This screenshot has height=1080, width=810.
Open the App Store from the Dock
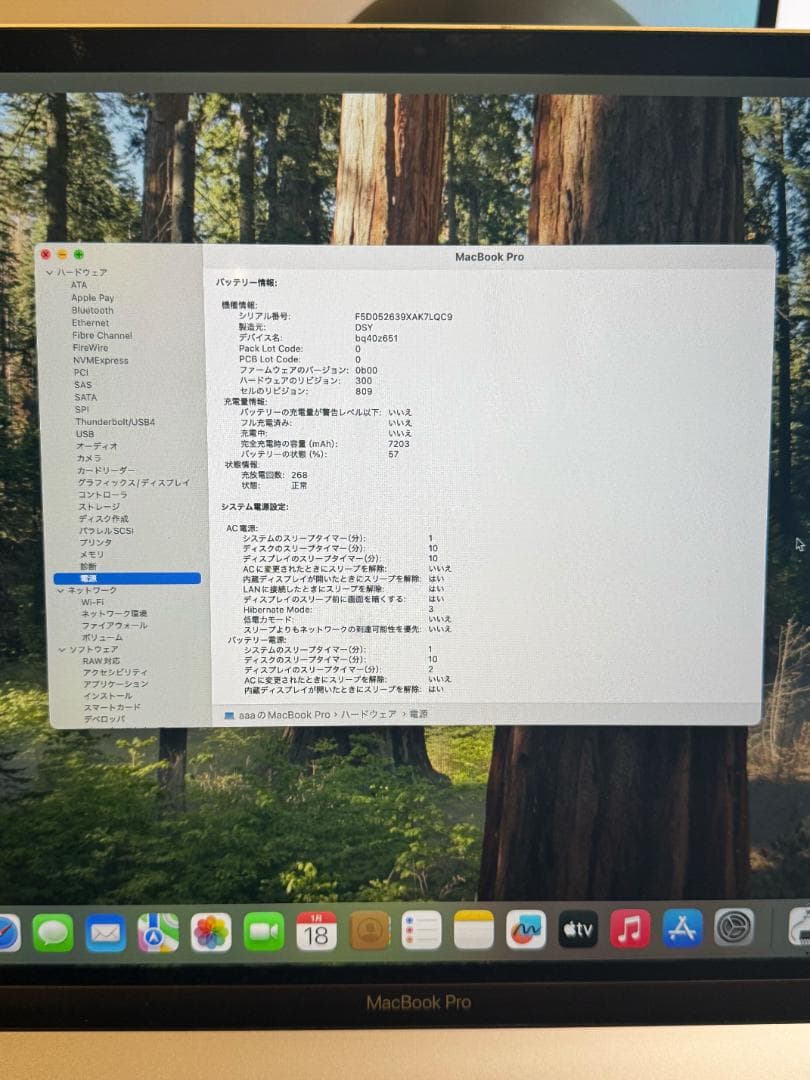tap(681, 930)
